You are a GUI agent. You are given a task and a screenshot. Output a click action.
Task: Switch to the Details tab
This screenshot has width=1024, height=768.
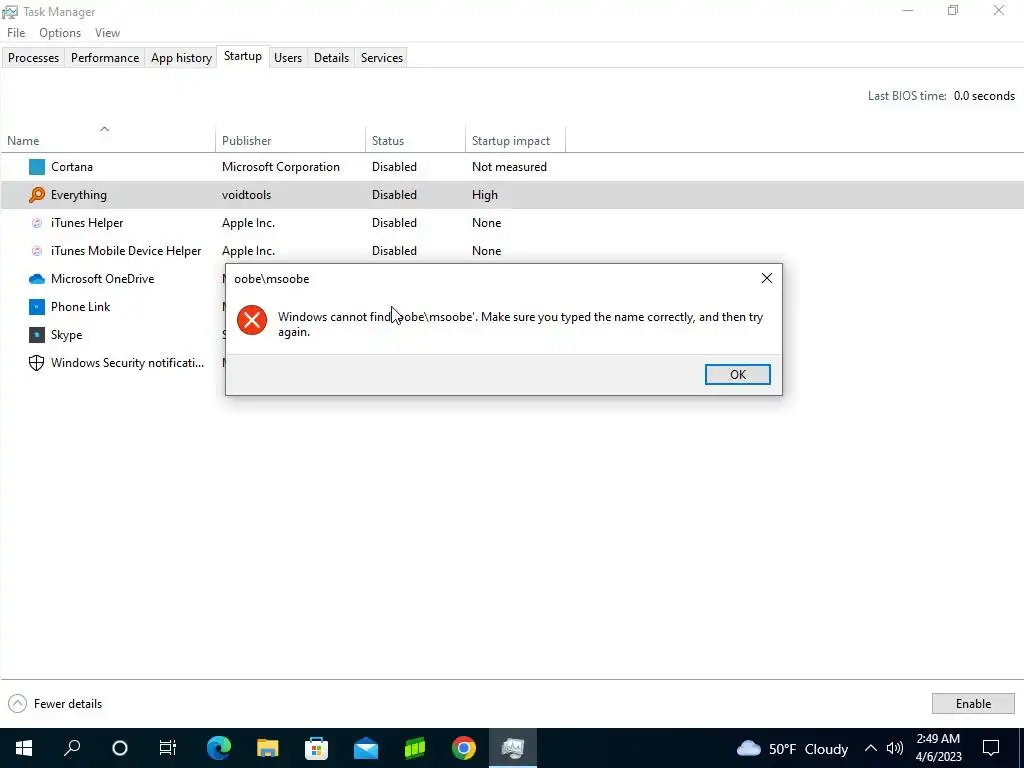coord(331,57)
